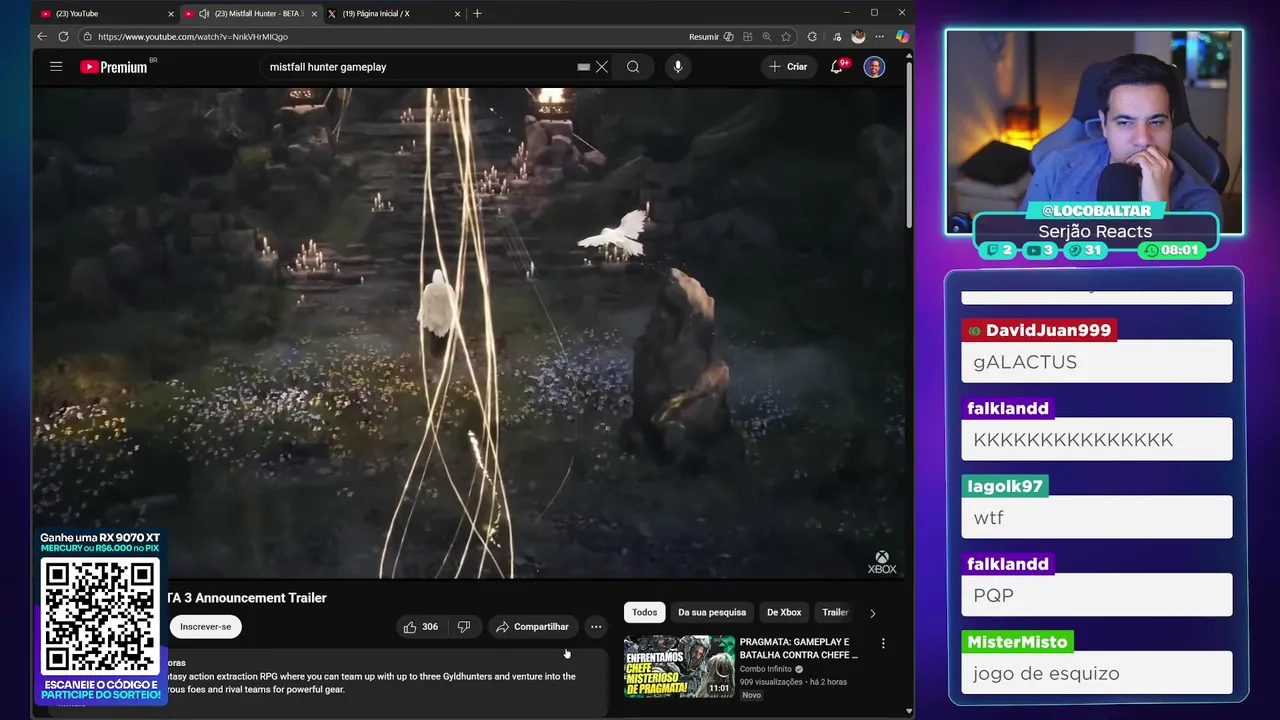Screen dimensions: 1280x720
Task: Click the Criar create button
Action: (x=788, y=67)
